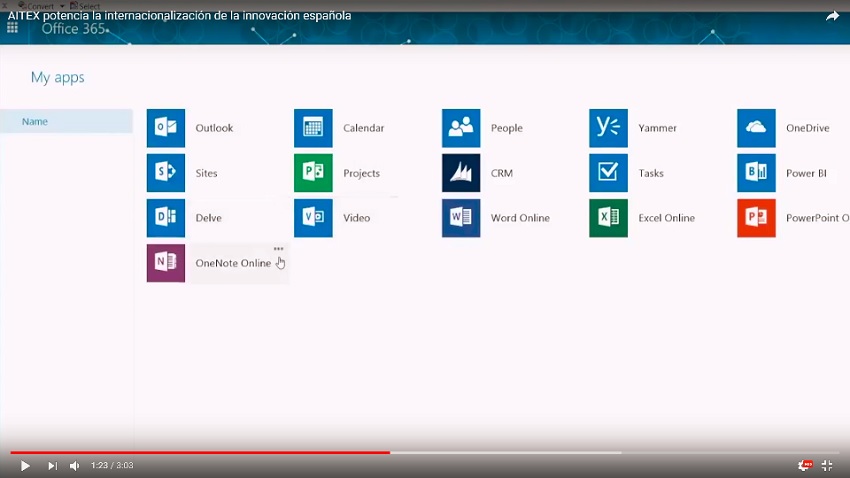850x478 pixels.
Task: Click the Tasks label
Action: (651, 173)
